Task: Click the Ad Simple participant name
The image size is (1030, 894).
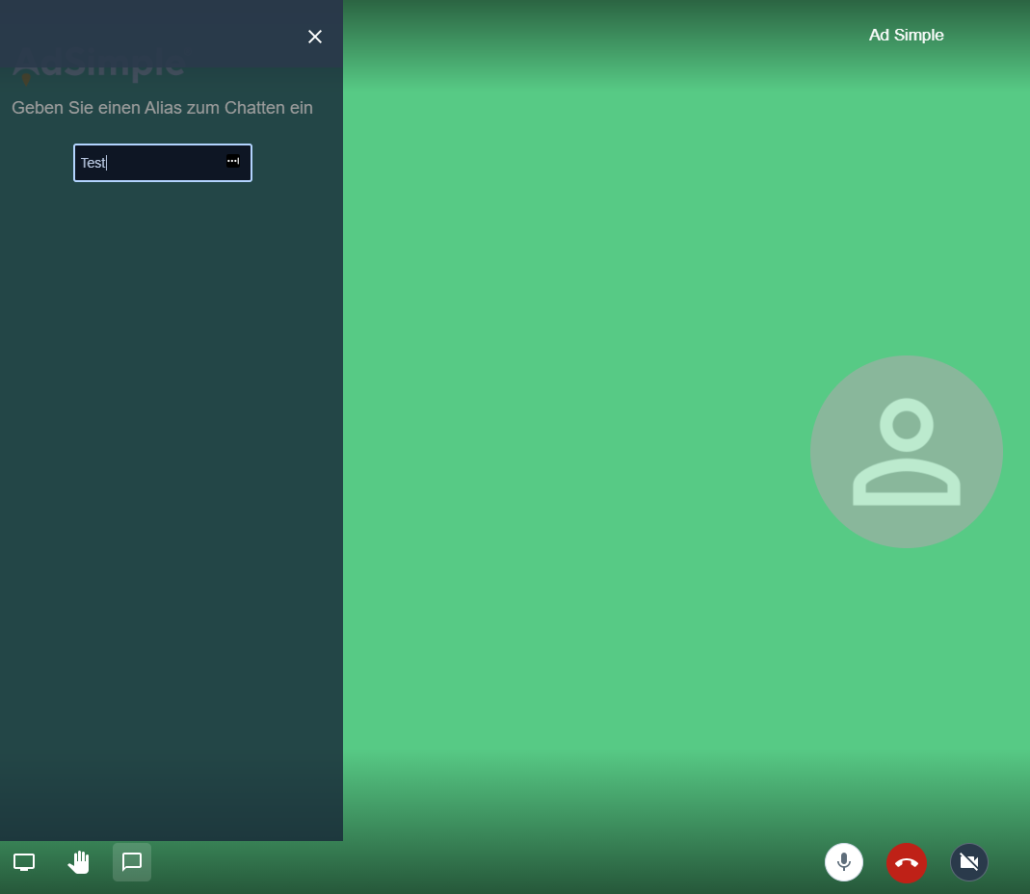Action: pos(906,35)
